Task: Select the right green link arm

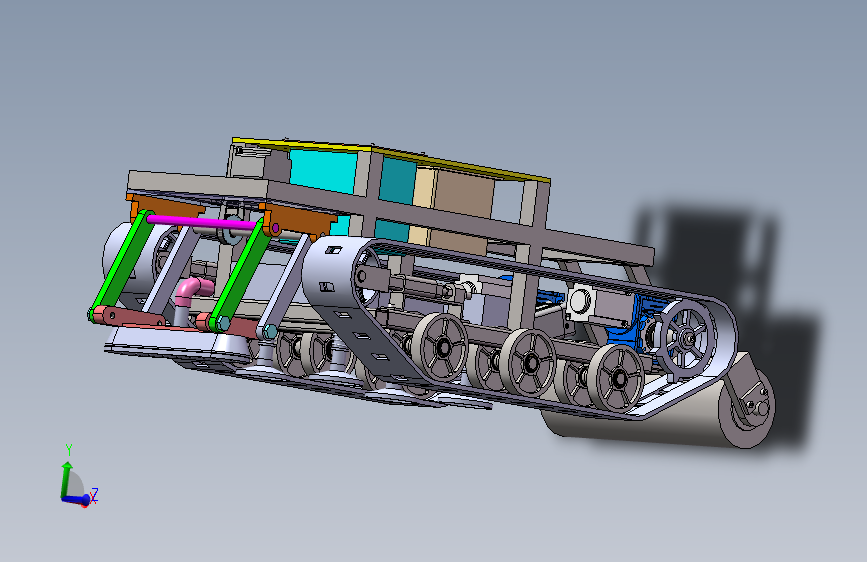Action: pos(240,275)
